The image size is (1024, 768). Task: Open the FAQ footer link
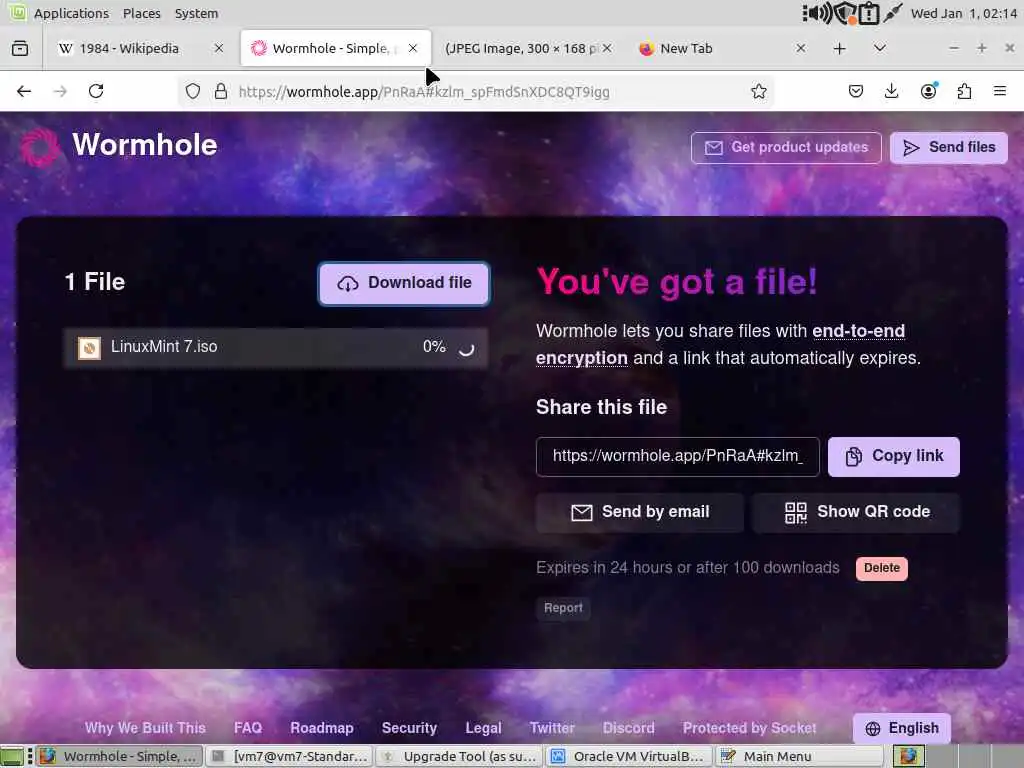click(x=248, y=728)
